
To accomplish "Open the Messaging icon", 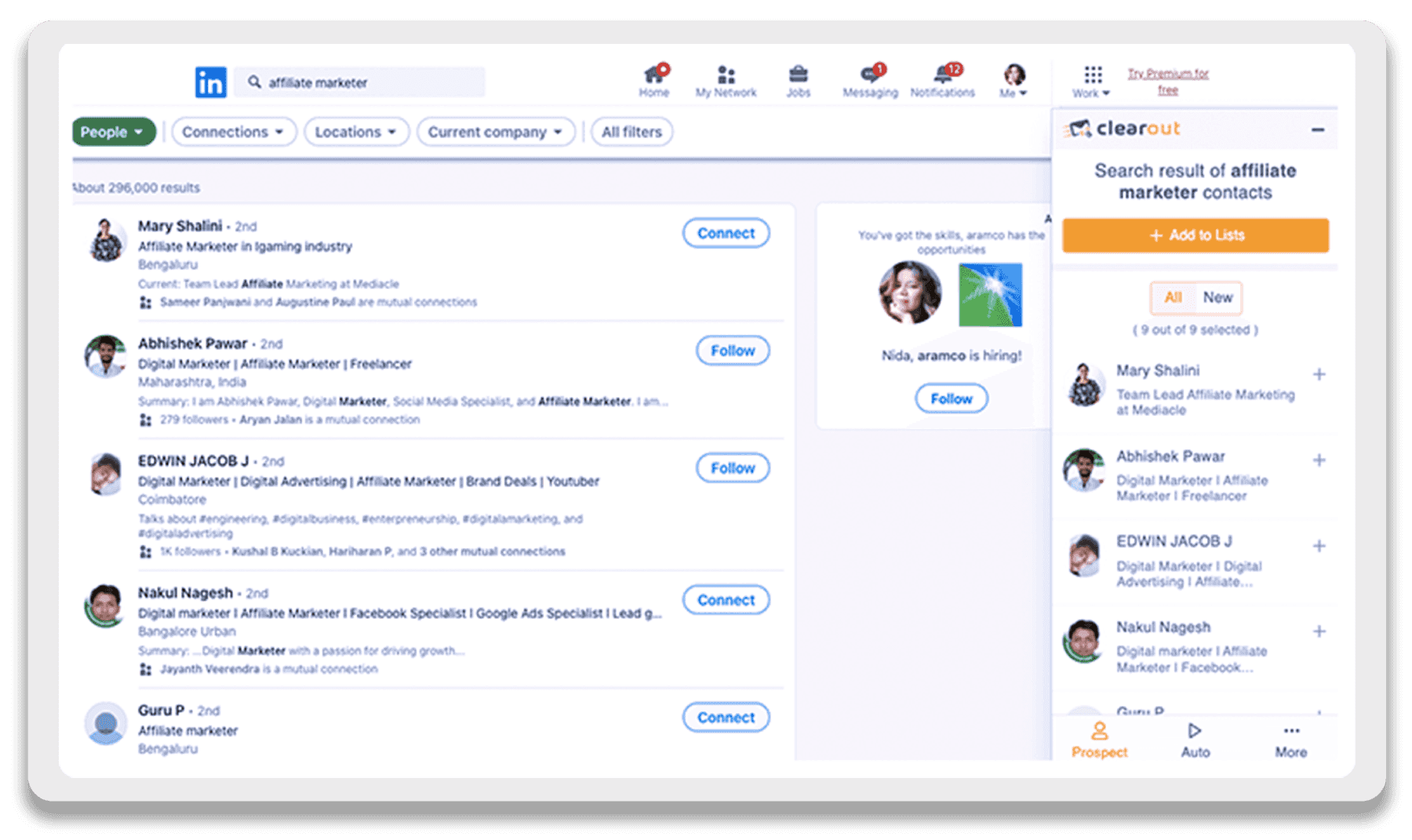I will click(870, 81).
